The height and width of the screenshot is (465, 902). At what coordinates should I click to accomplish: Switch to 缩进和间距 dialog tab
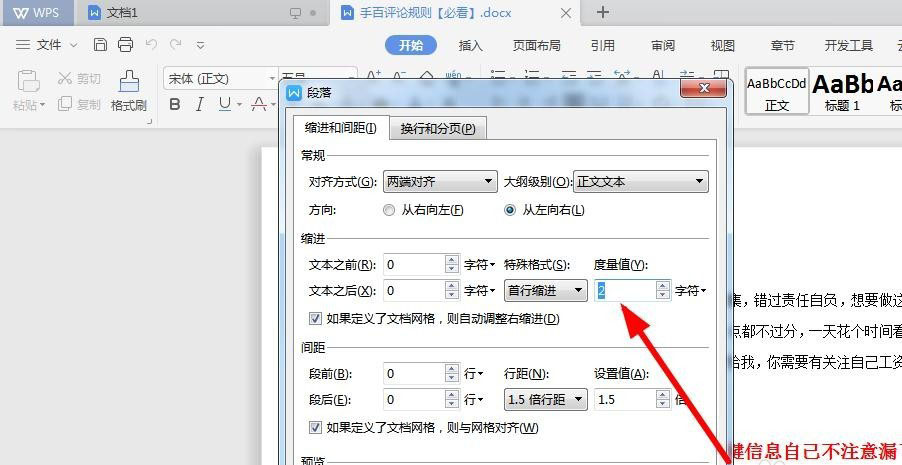coord(341,128)
